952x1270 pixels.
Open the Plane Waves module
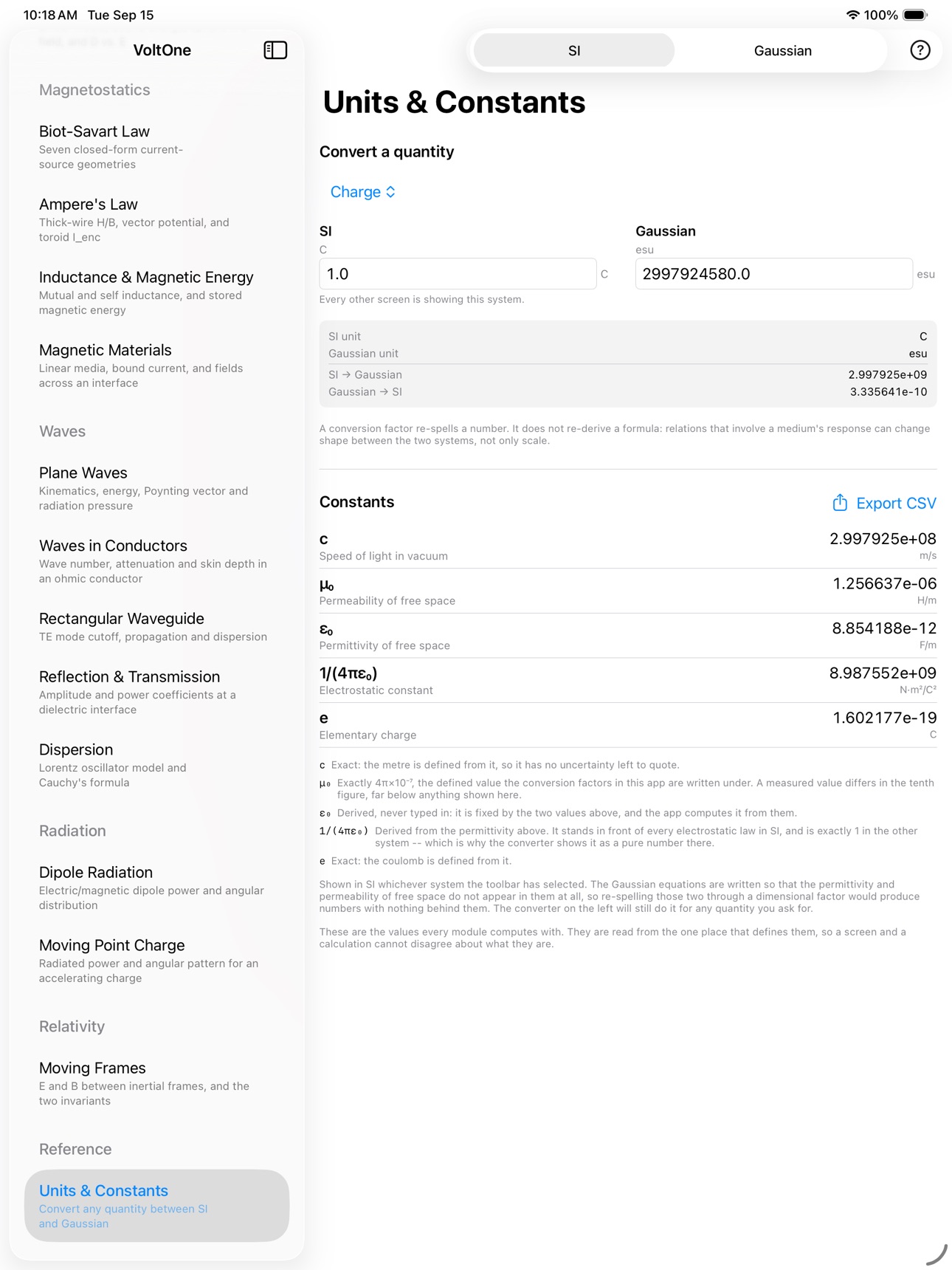(x=156, y=489)
